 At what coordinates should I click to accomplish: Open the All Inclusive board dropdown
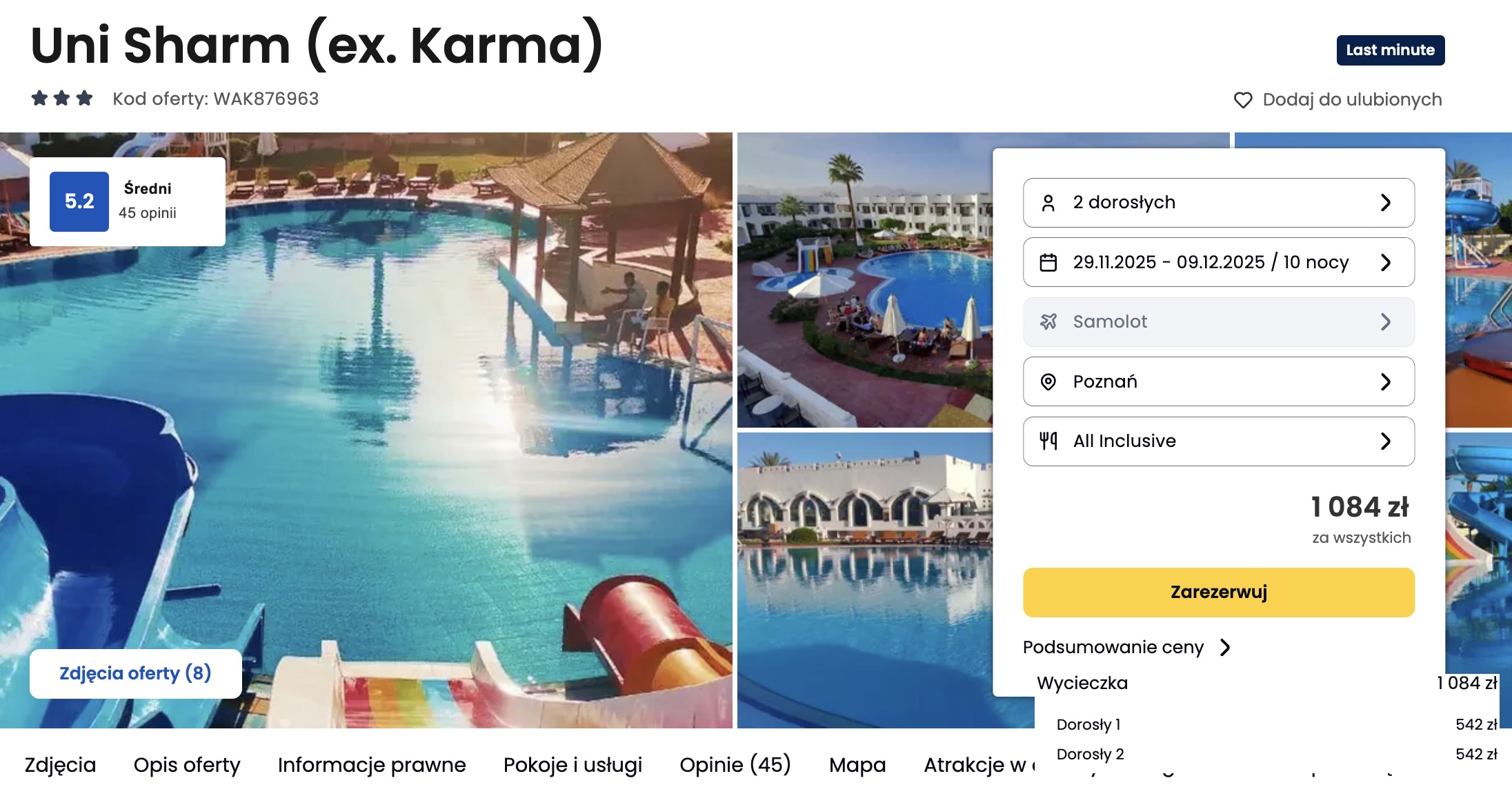(x=1219, y=441)
